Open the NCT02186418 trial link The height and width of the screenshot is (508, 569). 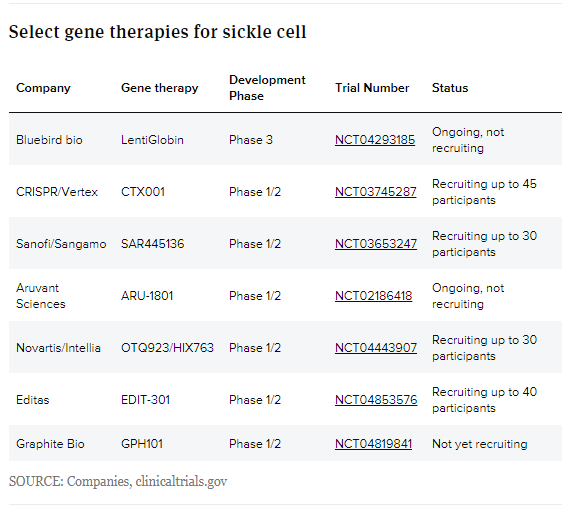373,296
